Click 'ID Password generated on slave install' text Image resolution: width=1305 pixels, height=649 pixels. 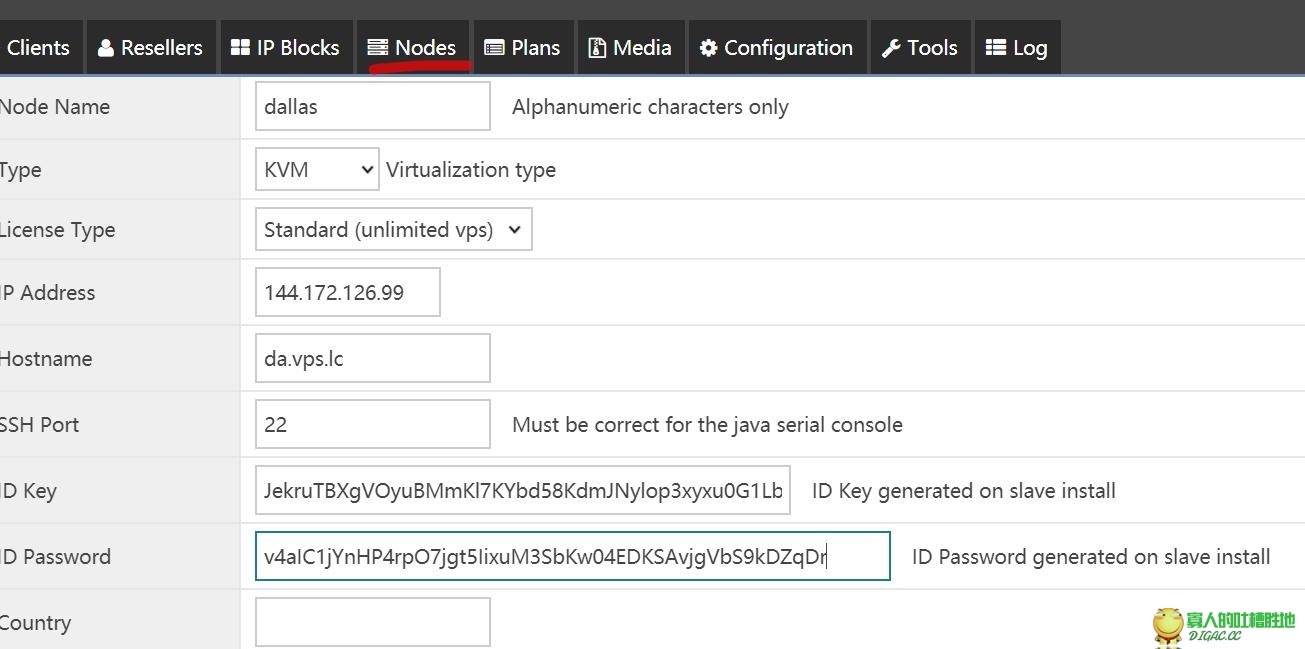(x=1091, y=557)
